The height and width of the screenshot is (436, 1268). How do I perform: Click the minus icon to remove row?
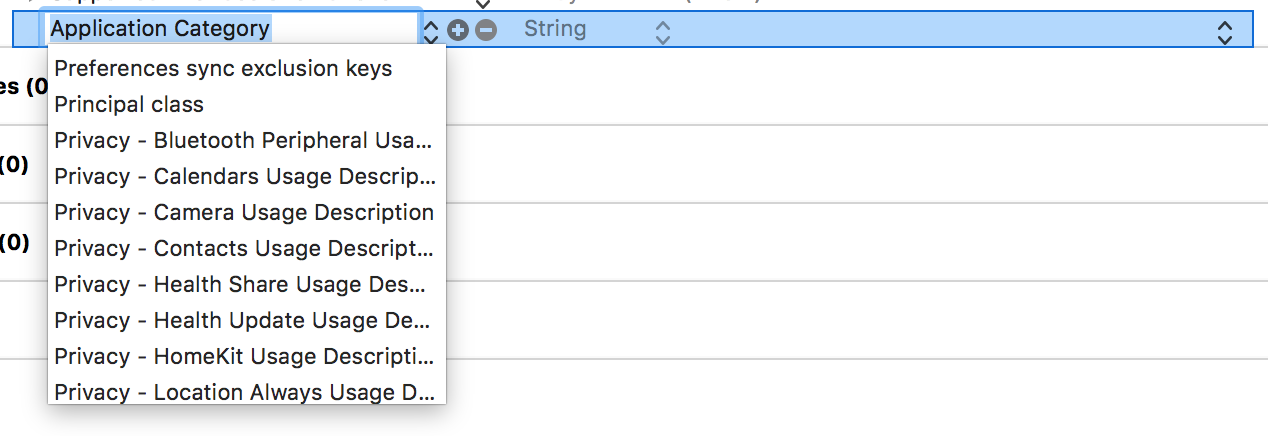click(485, 30)
